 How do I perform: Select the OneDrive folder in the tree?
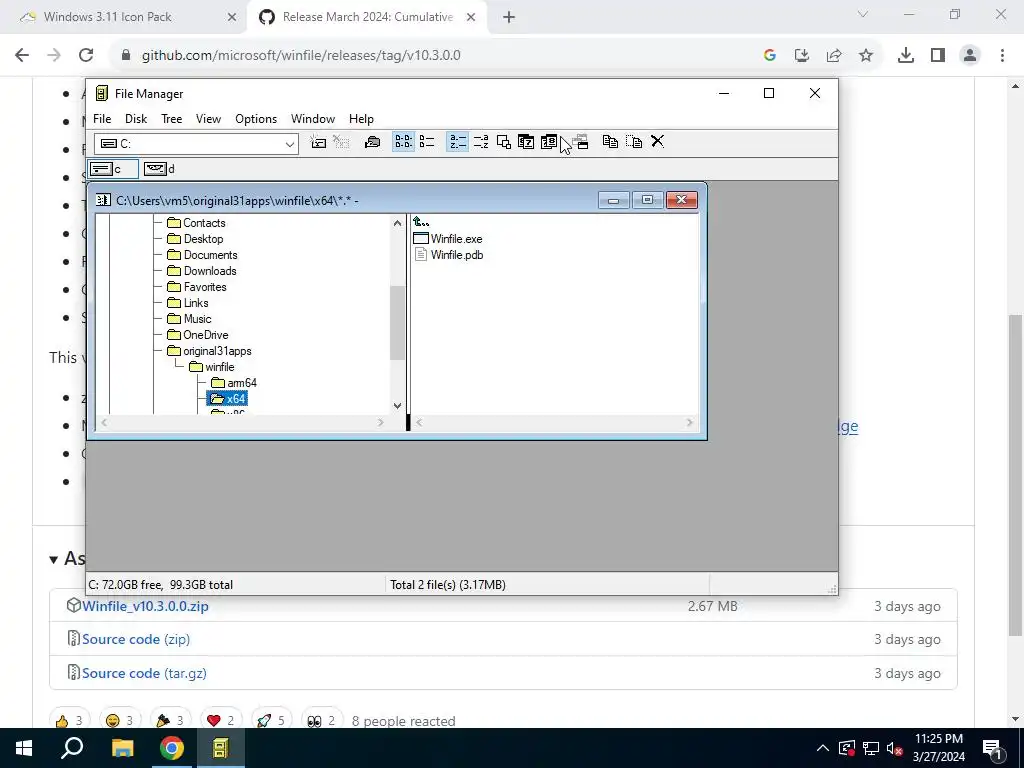(x=198, y=335)
